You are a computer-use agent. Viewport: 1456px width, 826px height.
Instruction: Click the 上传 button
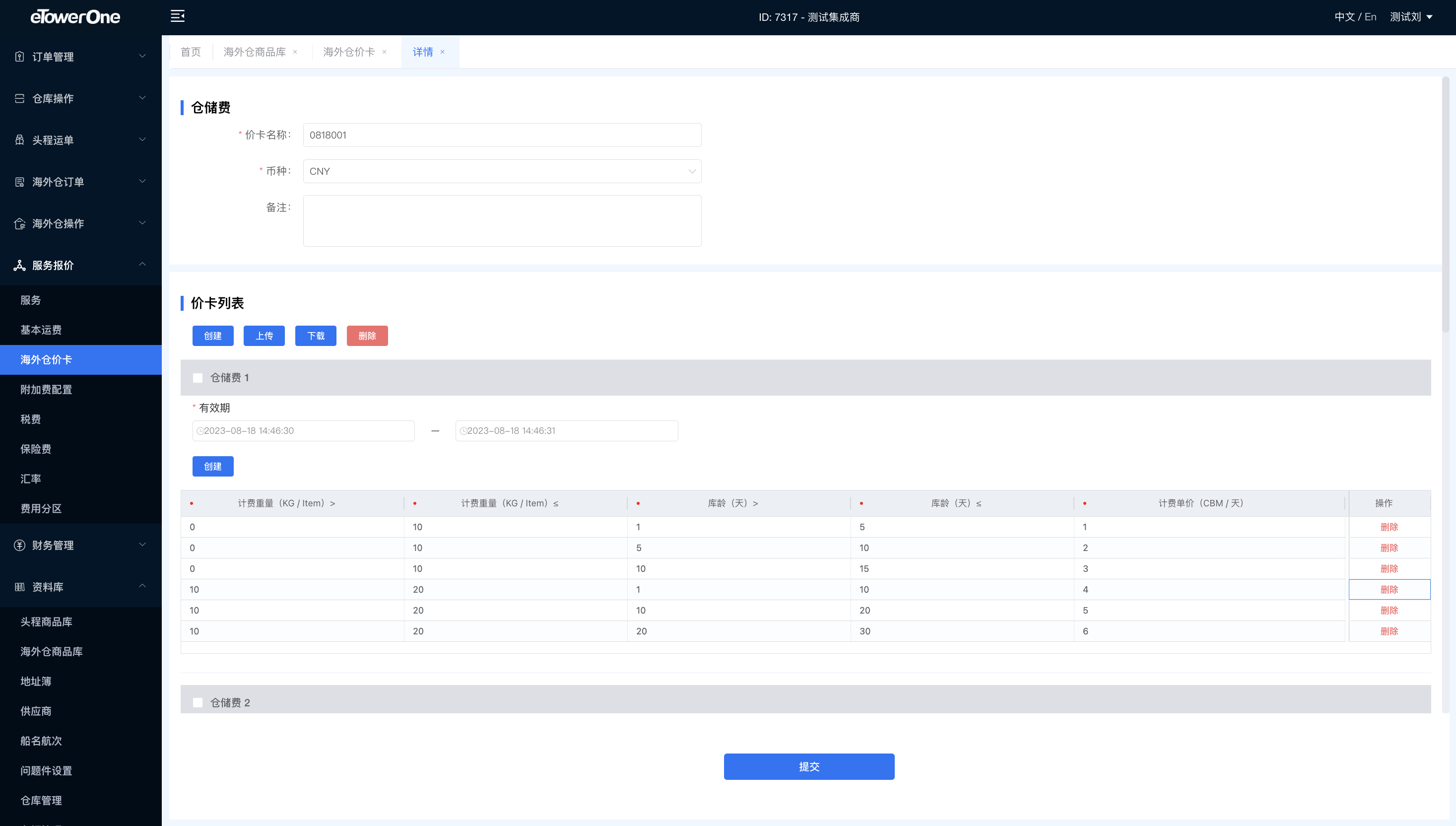[x=264, y=336]
